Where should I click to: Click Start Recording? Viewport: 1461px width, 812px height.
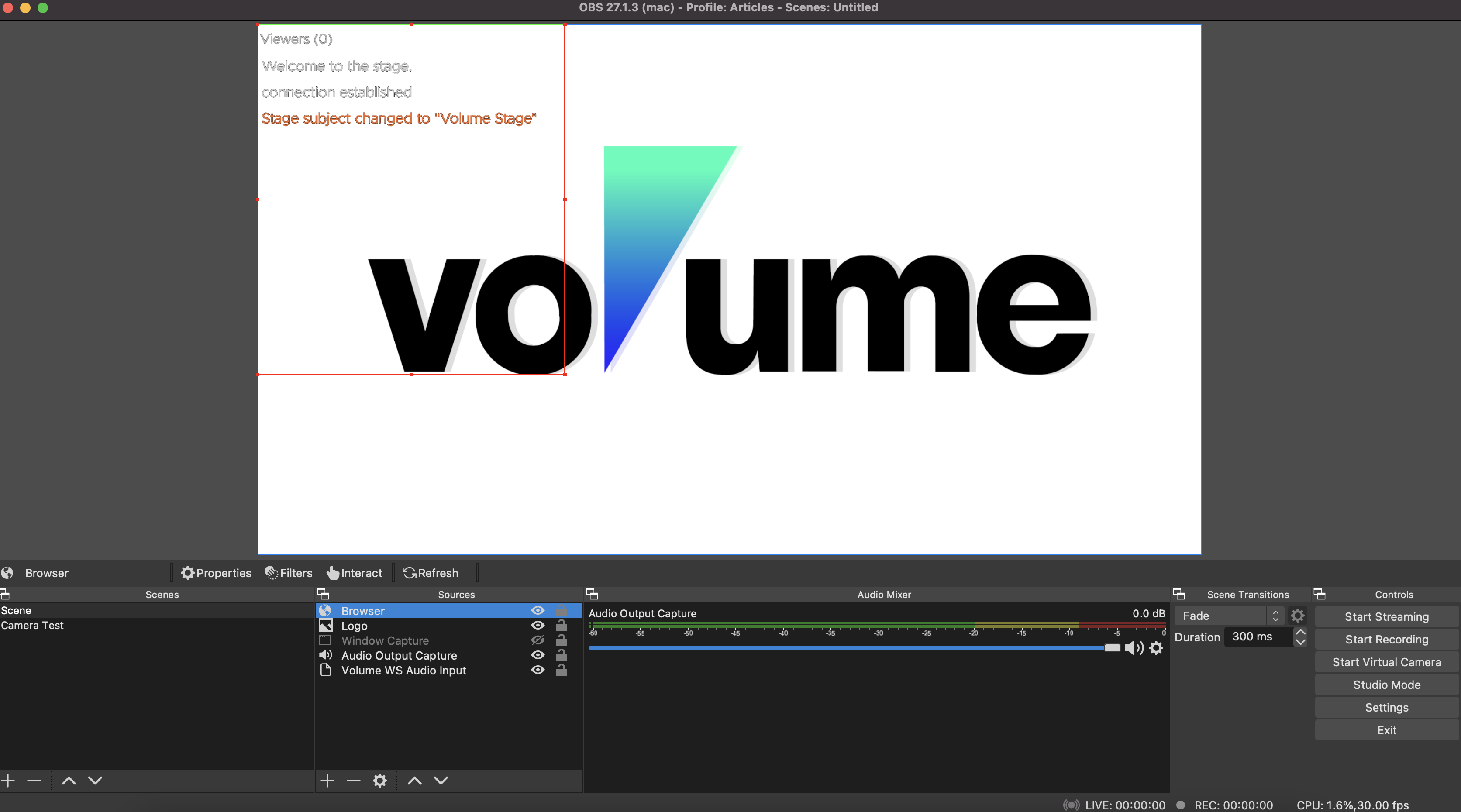1387,639
